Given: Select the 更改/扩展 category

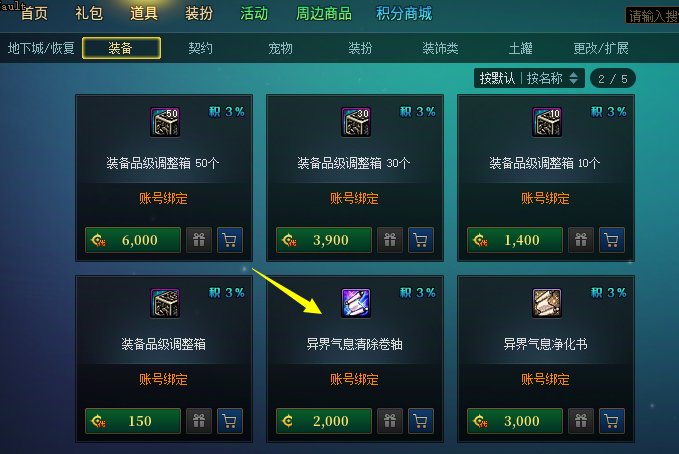Looking at the screenshot, I should coord(601,48).
